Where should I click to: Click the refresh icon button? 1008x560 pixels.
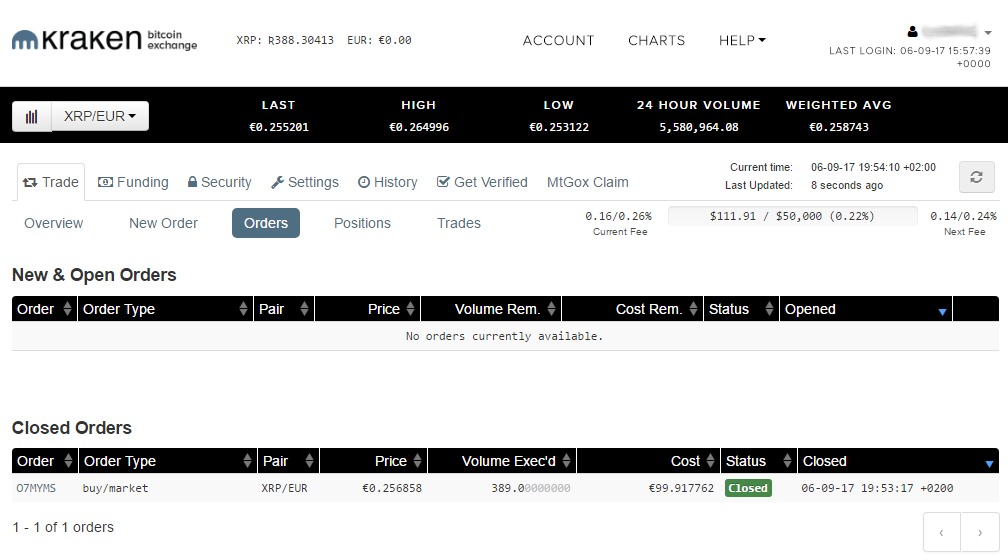[x=976, y=177]
